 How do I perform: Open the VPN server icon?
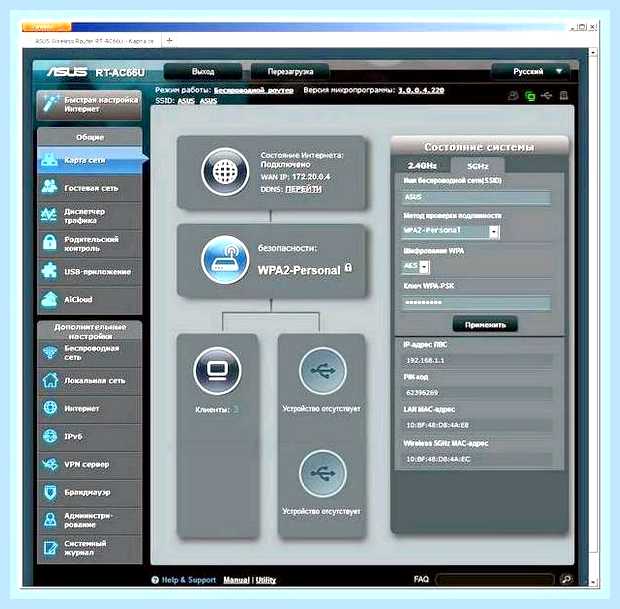[x=50, y=464]
